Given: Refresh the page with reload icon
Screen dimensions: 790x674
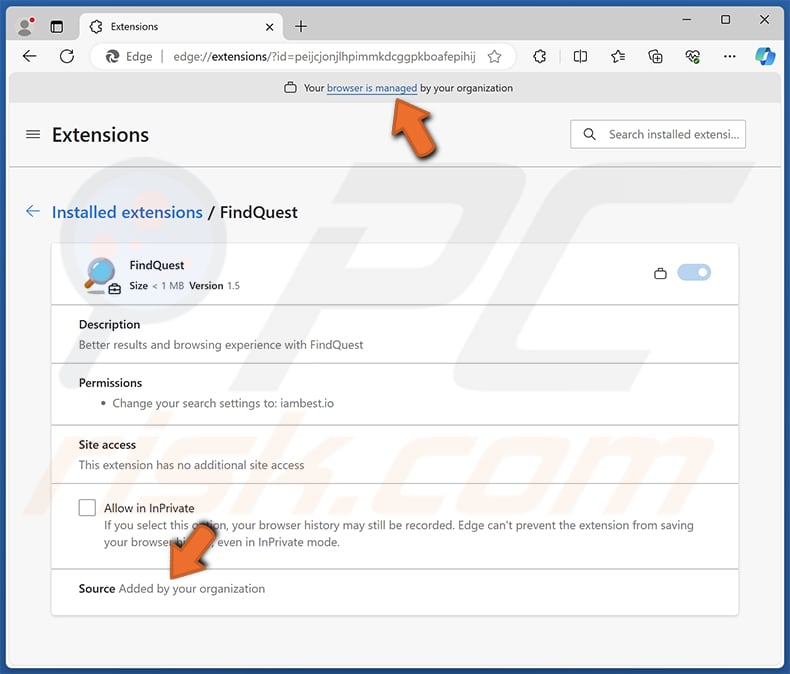Looking at the screenshot, I should (68, 56).
